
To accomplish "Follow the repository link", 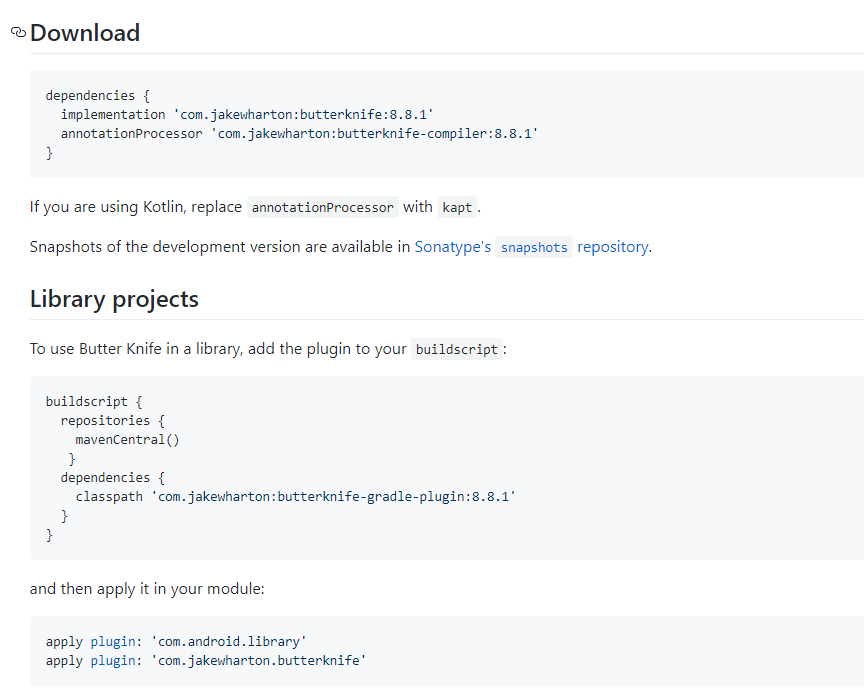I will [612, 247].
